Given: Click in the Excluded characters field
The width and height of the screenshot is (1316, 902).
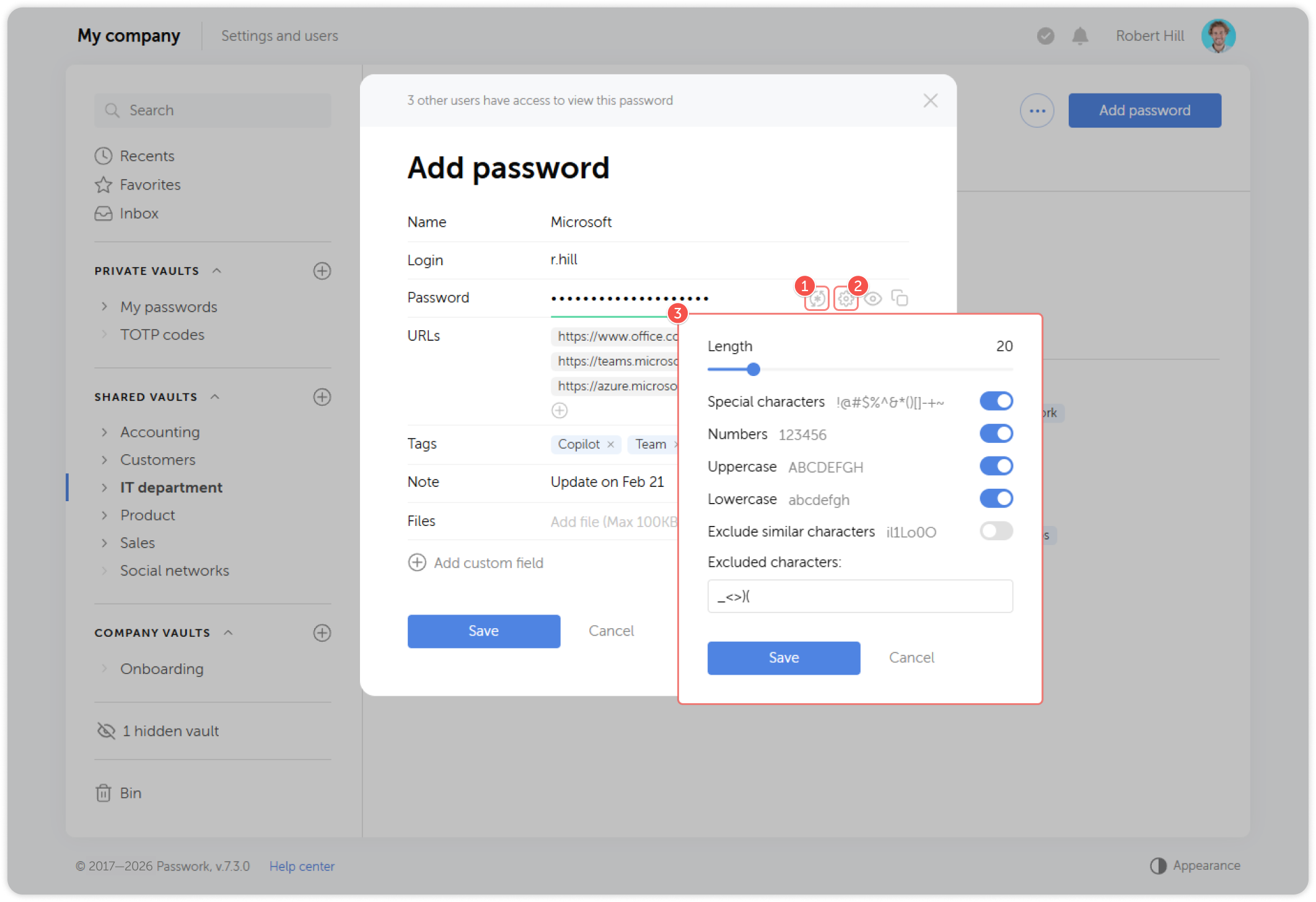Looking at the screenshot, I should 860,597.
